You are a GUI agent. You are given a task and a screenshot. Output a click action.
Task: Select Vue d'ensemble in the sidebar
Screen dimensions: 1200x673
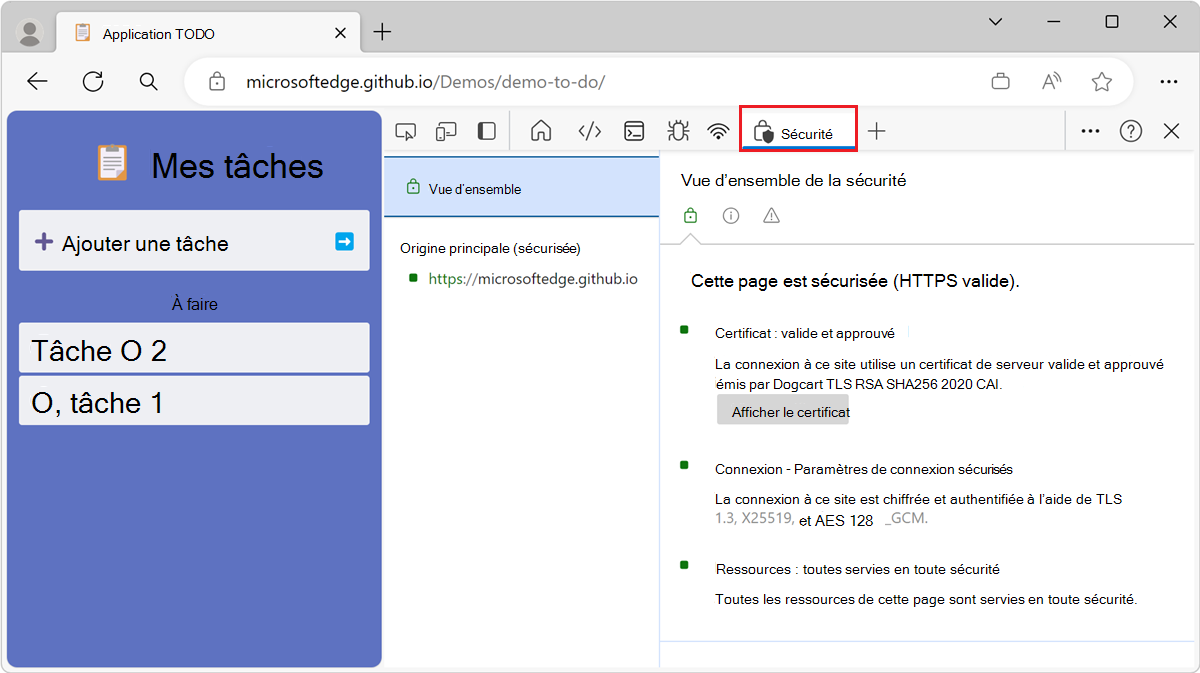tap(522, 188)
